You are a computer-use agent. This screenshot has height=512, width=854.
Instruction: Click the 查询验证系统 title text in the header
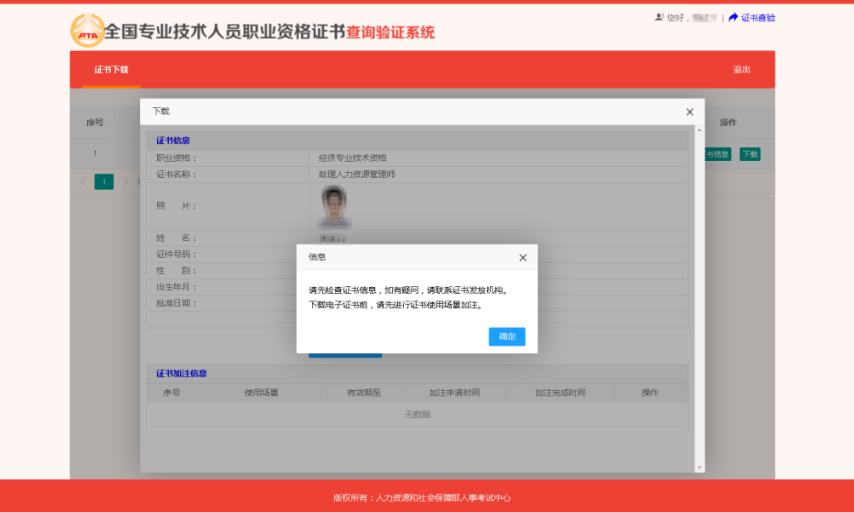tap(390, 33)
